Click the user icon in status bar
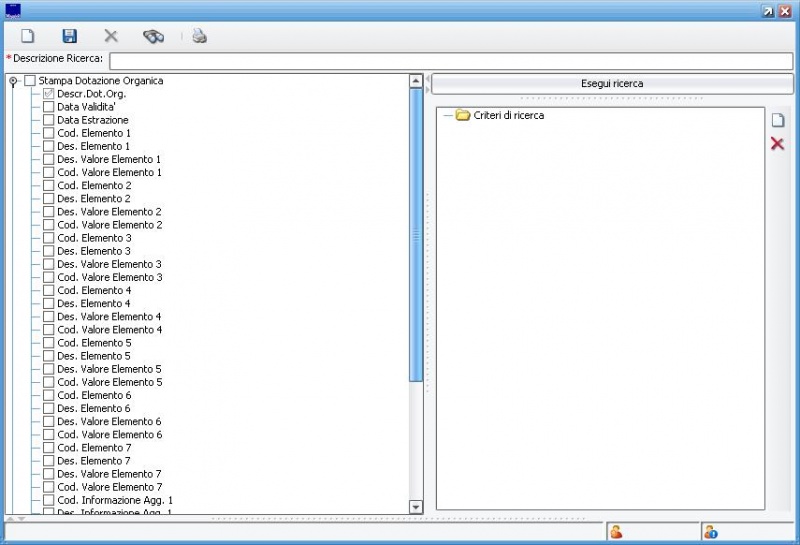Image resolution: width=800 pixels, height=545 pixels. (x=616, y=532)
